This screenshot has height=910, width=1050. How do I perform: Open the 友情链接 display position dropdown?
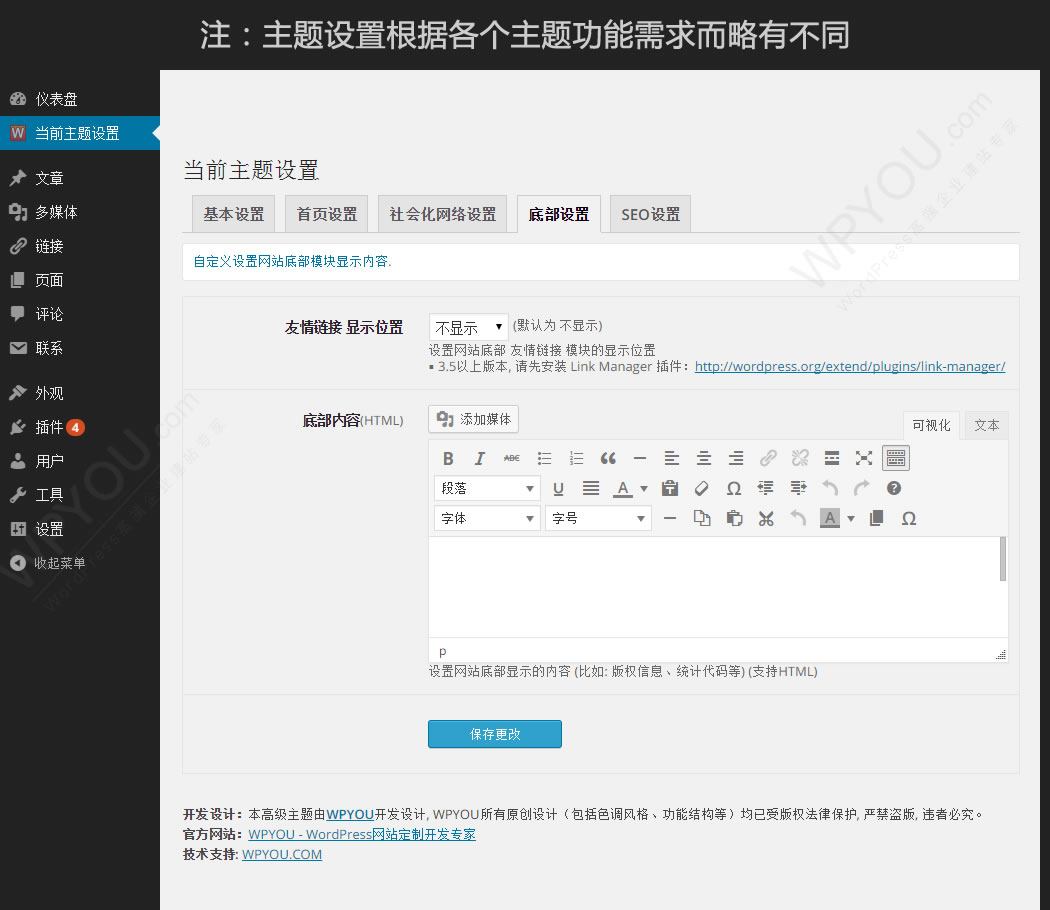[x=468, y=327]
